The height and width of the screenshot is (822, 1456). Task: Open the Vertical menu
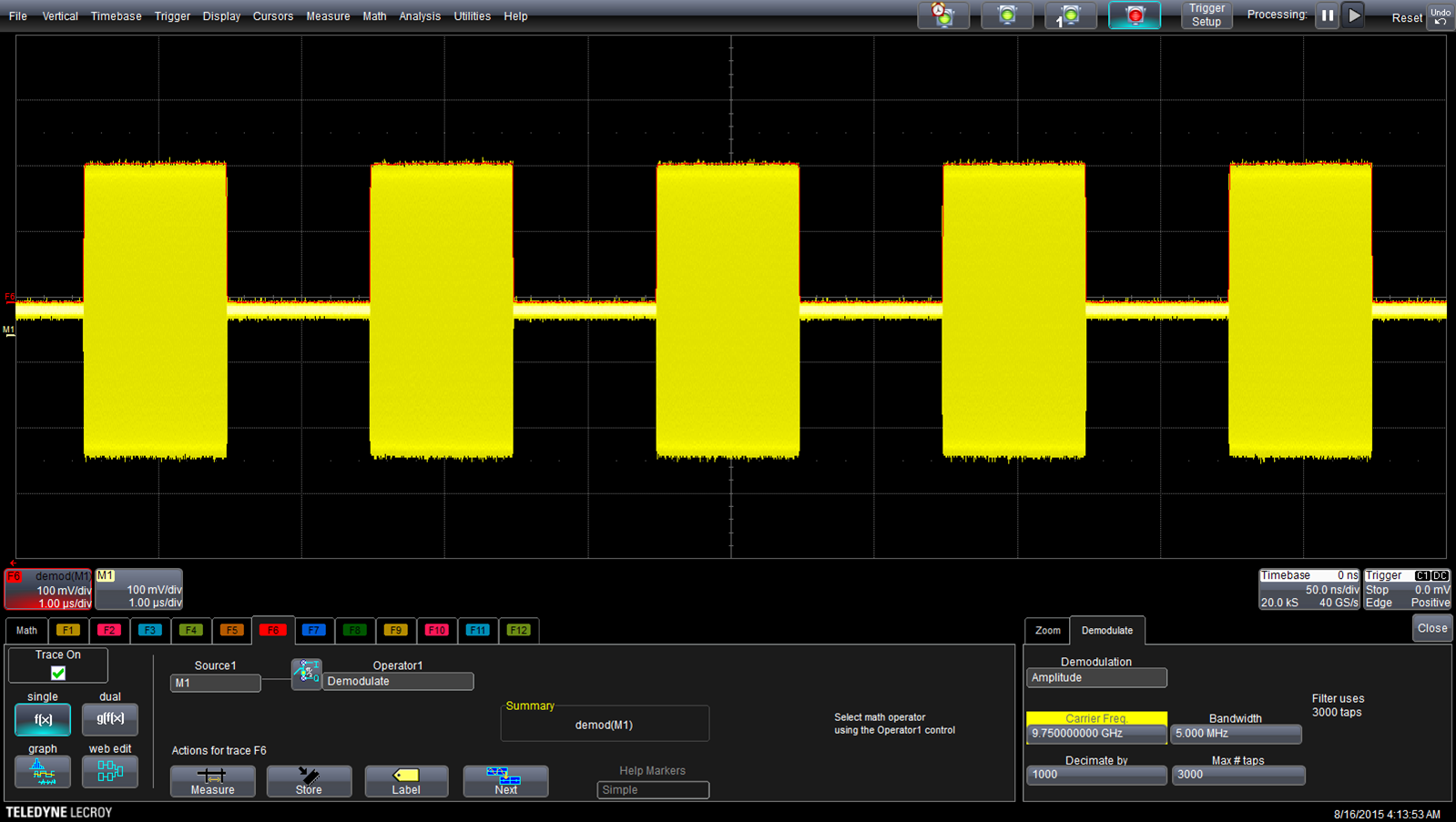(x=60, y=16)
